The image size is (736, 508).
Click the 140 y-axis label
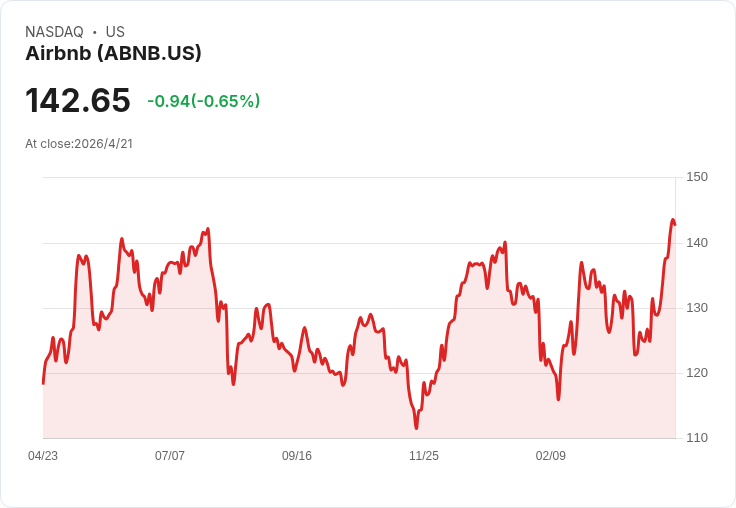tap(697, 243)
